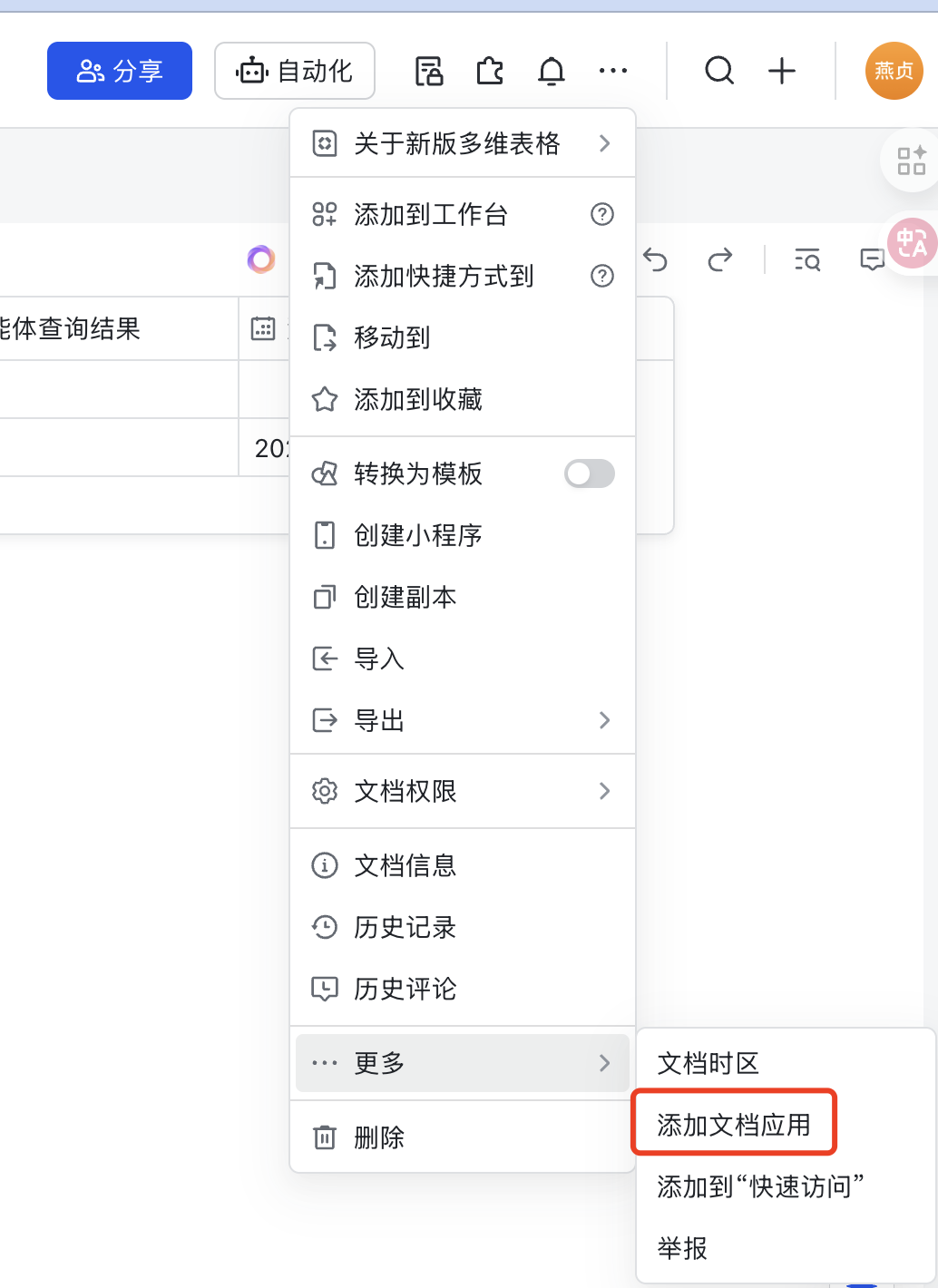The image size is (938, 1288).
Task: Open the 更多 more submenu
Action: 463,1063
